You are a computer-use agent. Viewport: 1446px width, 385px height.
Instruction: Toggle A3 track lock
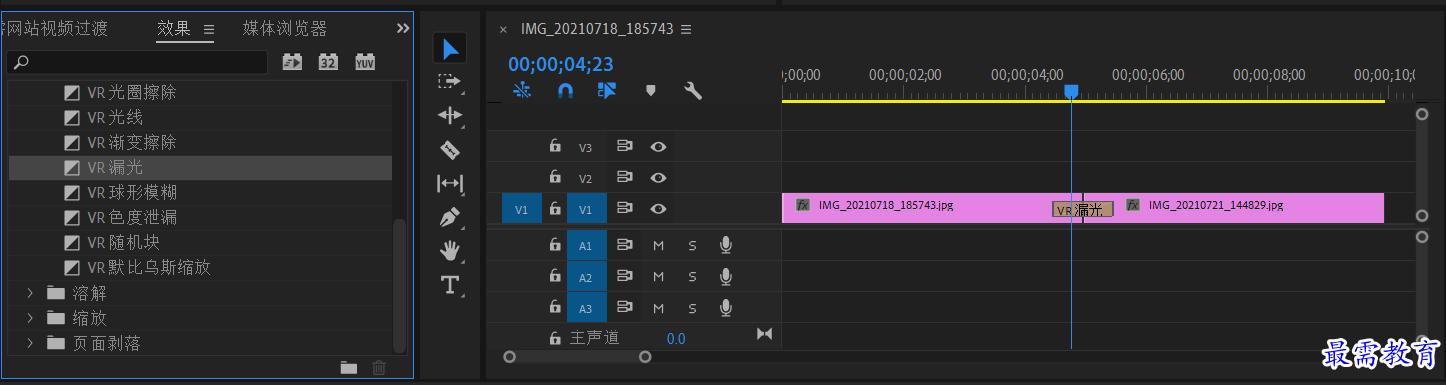click(555, 307)
